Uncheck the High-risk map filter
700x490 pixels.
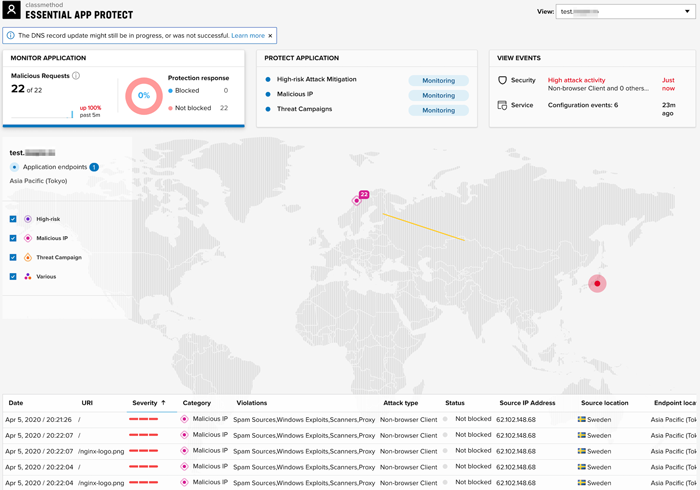13,219
